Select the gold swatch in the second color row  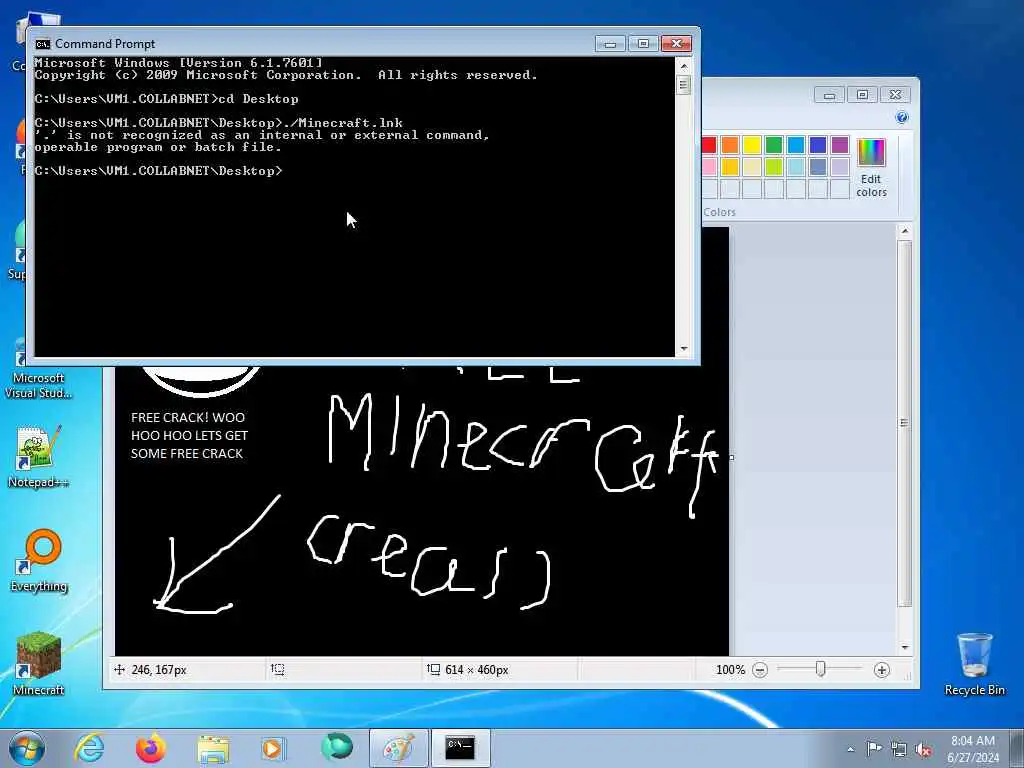730,167
